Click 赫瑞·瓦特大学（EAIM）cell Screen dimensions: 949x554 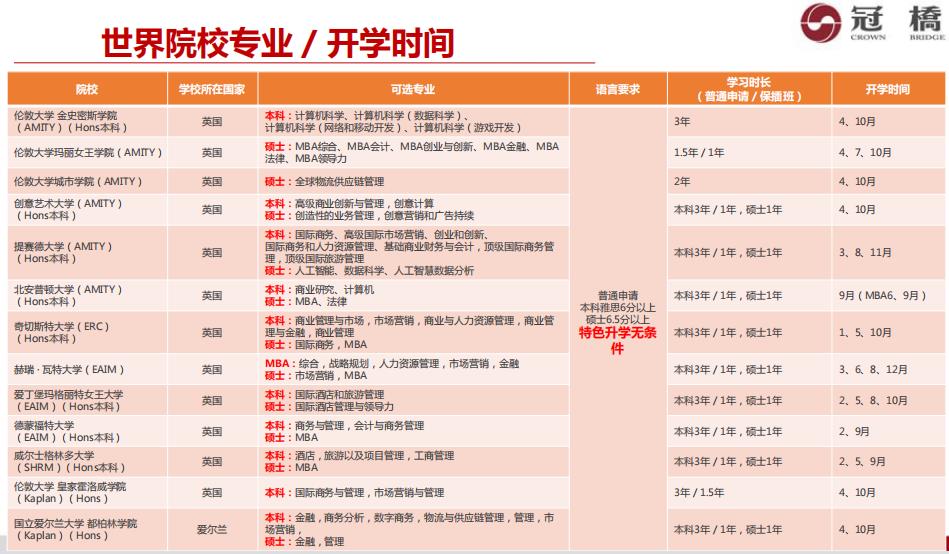87,369
